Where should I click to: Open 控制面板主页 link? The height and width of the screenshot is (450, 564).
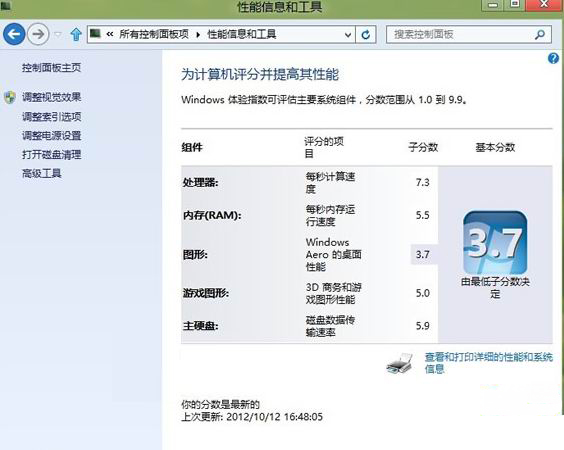tap(51, 68)
